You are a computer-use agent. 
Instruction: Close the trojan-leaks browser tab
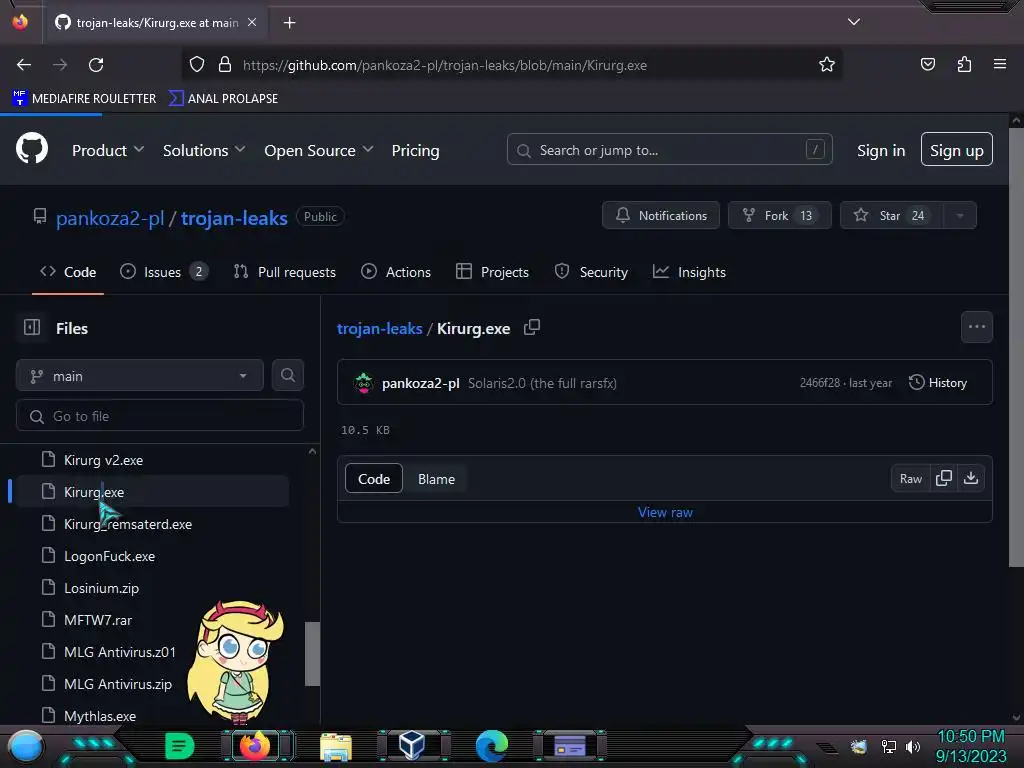(252, 22)
